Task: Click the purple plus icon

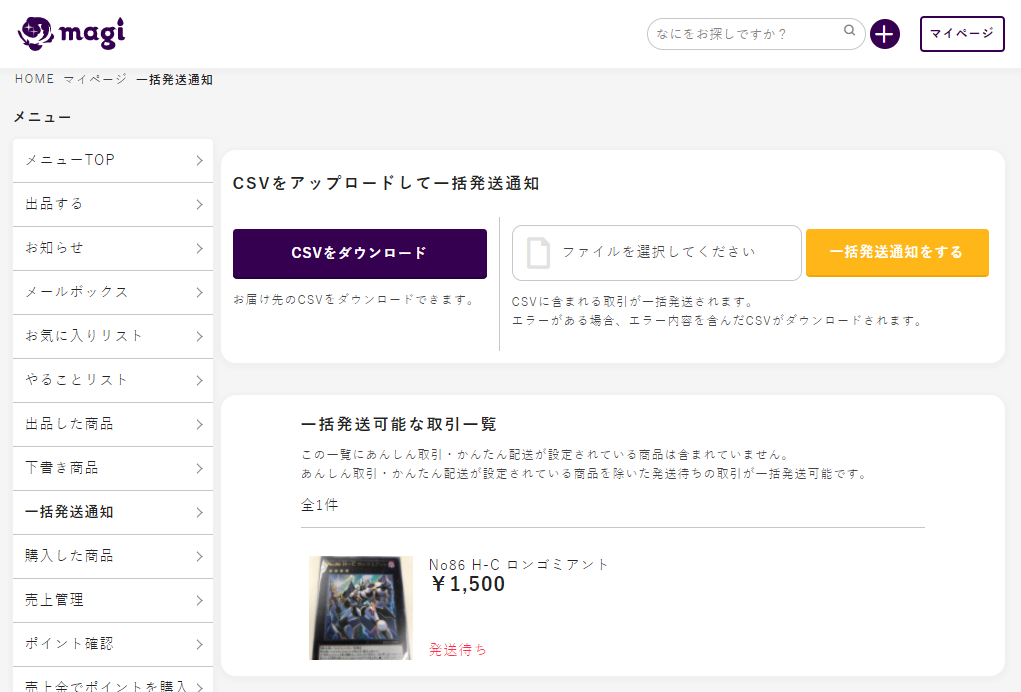Action: pyautogui.click(x=885, y=34)
